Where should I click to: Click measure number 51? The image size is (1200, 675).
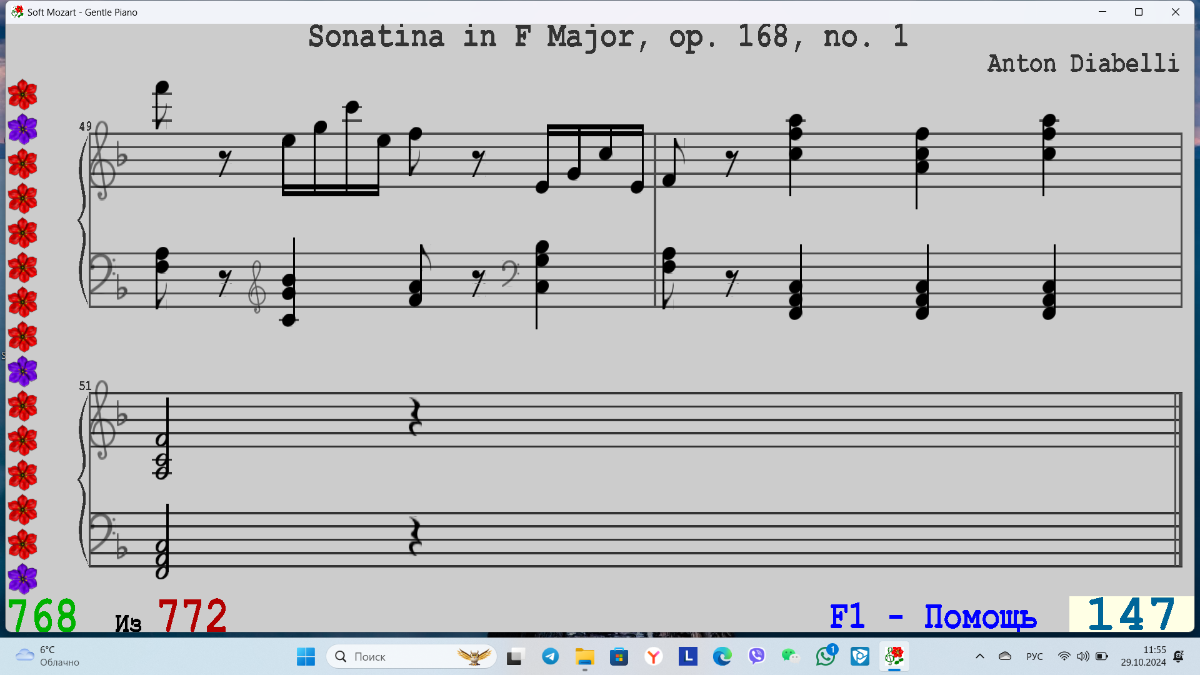(85, 385)
